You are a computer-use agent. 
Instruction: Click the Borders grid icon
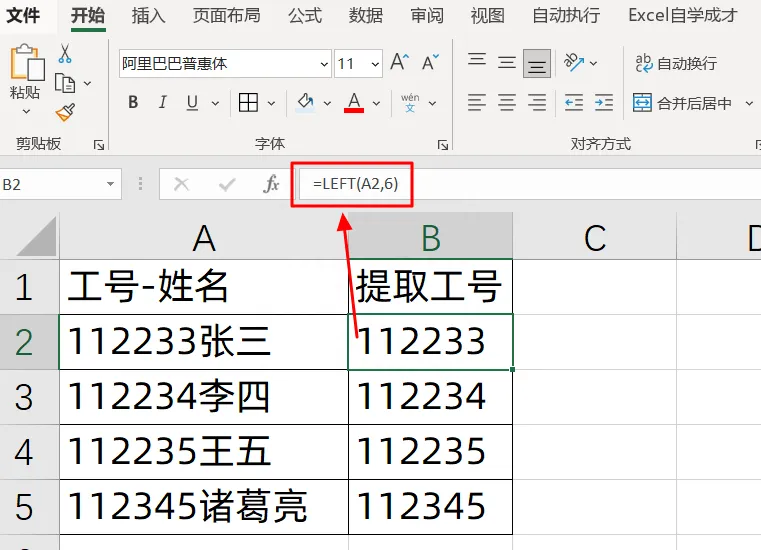[248, 102]
